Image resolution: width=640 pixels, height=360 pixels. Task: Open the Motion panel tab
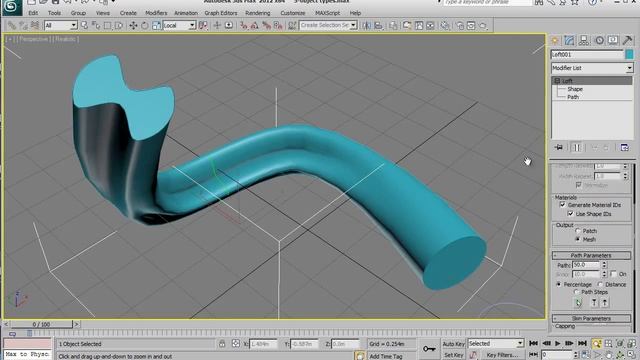[x=599, y=40]
